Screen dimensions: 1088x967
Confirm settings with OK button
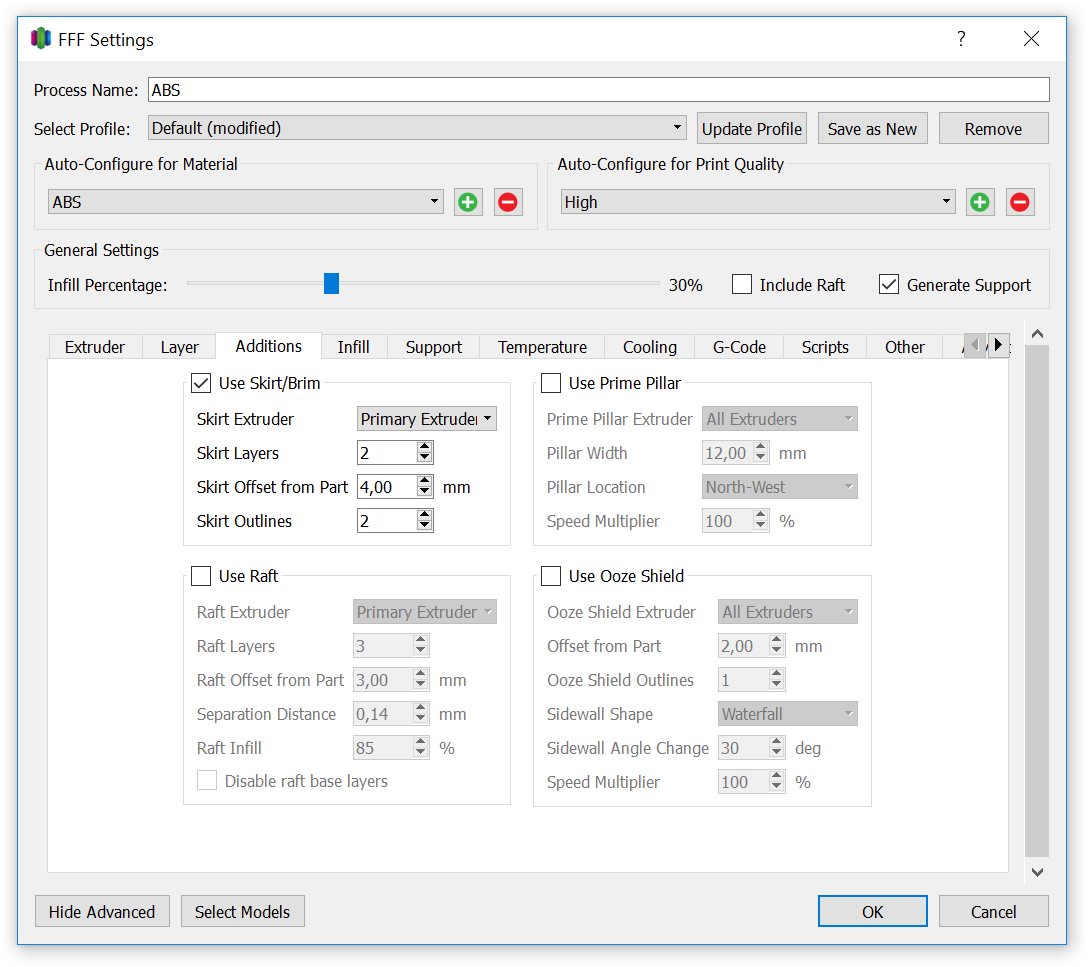coord(873,912)
